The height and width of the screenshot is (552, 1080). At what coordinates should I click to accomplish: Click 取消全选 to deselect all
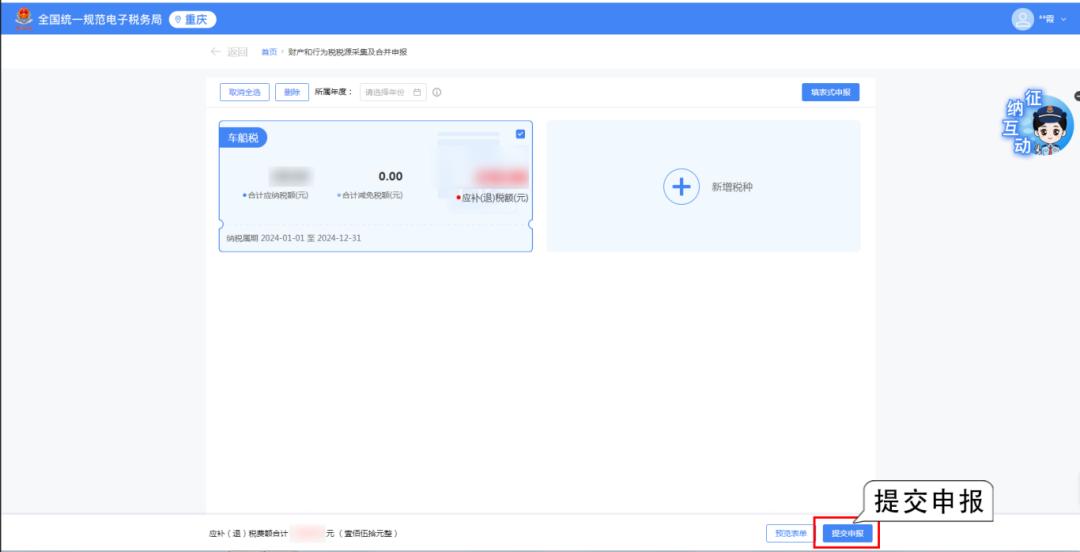pyautogui.click(x=244, y=92)
